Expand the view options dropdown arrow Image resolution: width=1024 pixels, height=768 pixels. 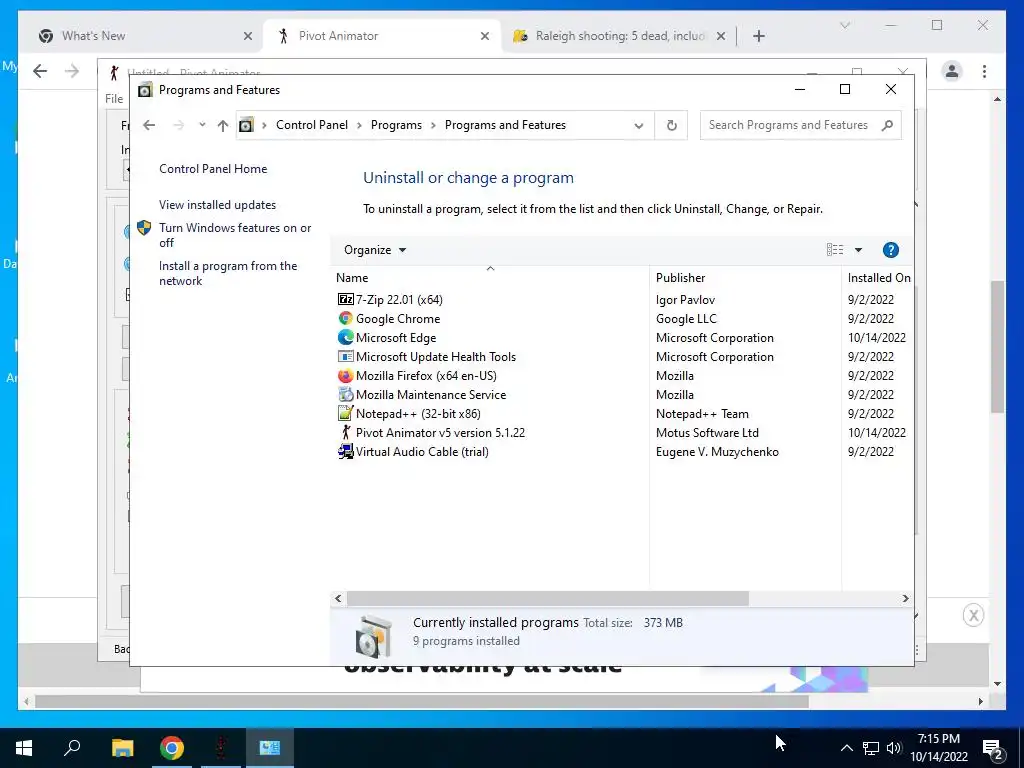click(858, 249)
